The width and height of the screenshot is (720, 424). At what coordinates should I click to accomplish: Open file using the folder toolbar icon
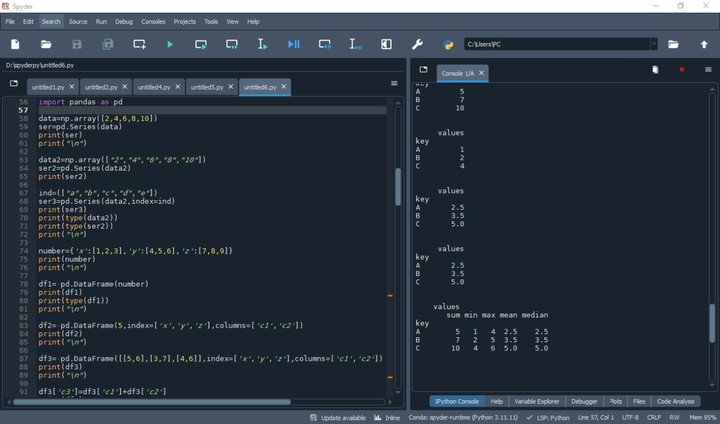pyautogui.click(x=46, y=44)
